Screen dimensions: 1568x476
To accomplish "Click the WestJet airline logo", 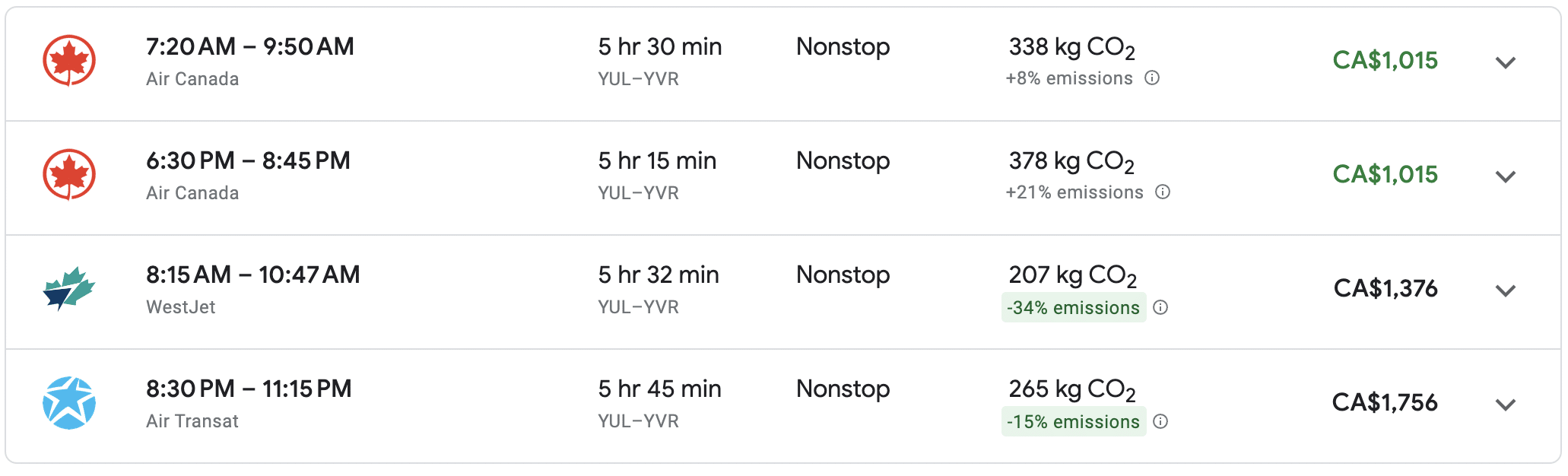I will click(69, 289).
